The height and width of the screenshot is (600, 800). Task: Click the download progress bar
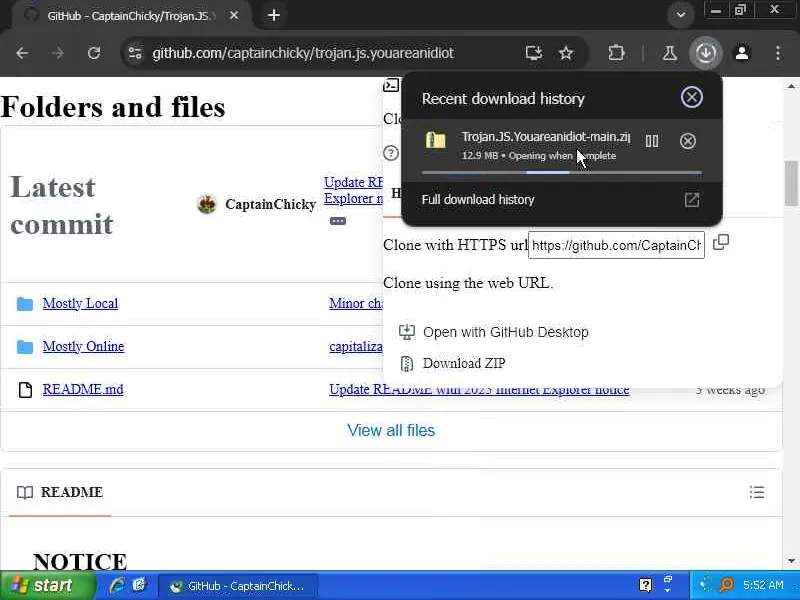tap(562, 172)
